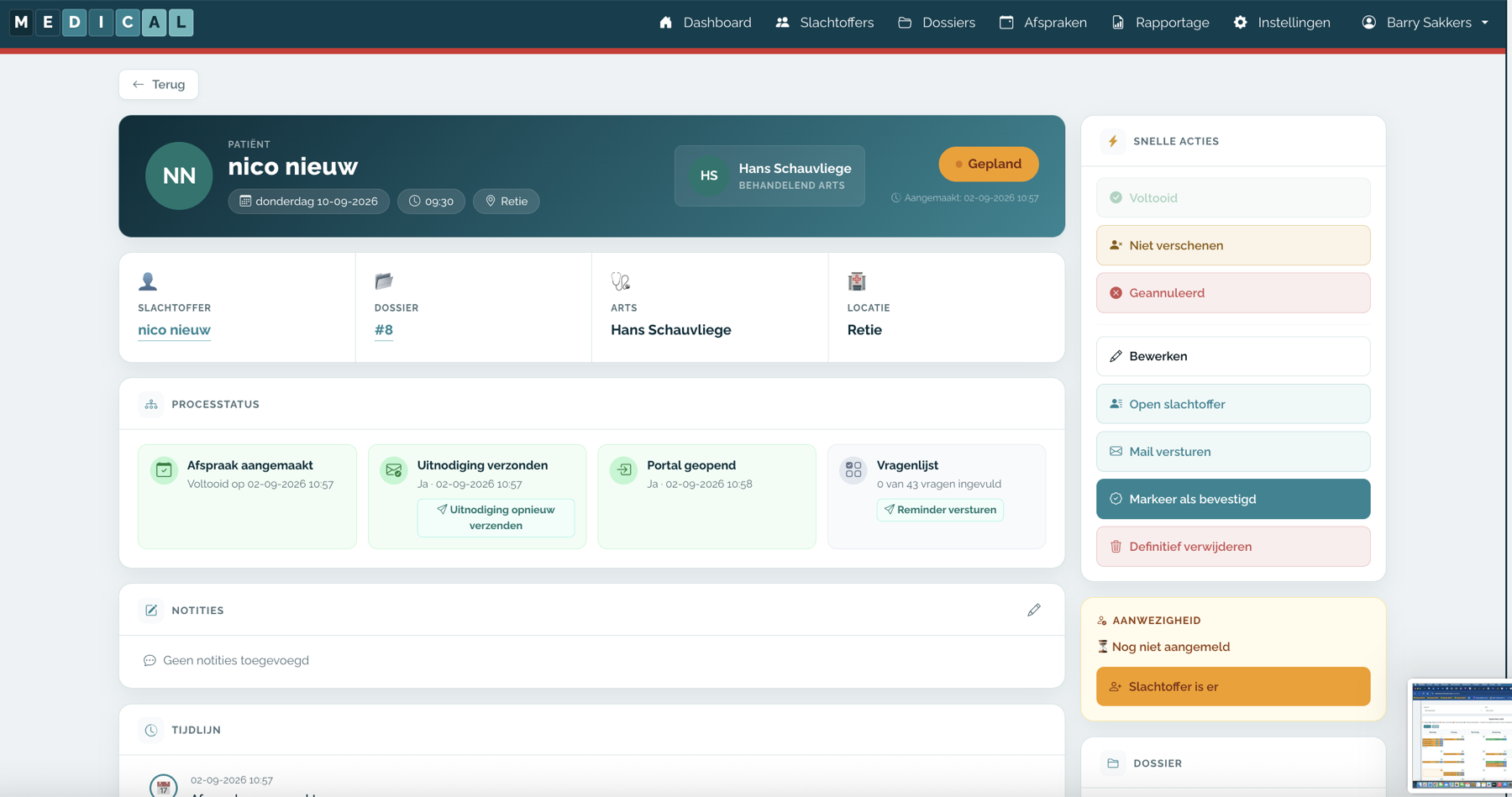Screen dimensions: 1512x797
Task: Click the Arts name Hans Schauvliege in info card
Action: tap(671, 330)
